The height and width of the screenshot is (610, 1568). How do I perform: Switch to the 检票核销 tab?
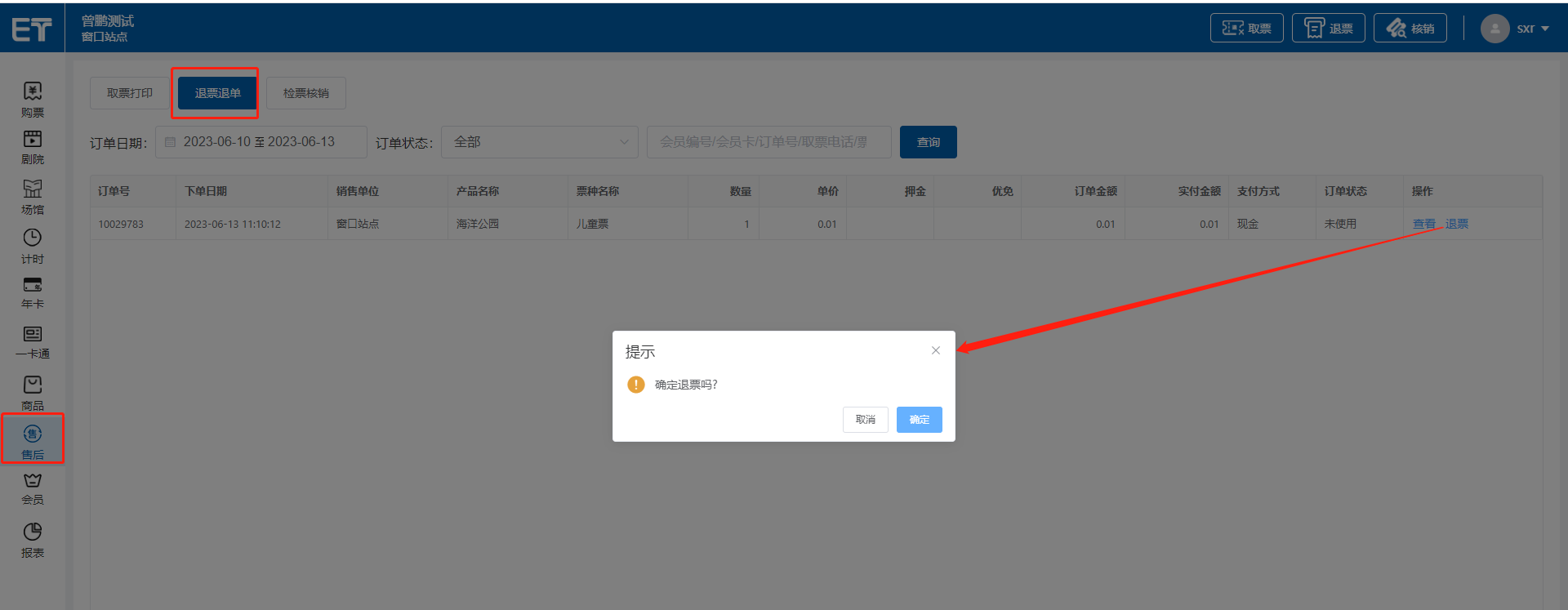(x=305, y=93)
